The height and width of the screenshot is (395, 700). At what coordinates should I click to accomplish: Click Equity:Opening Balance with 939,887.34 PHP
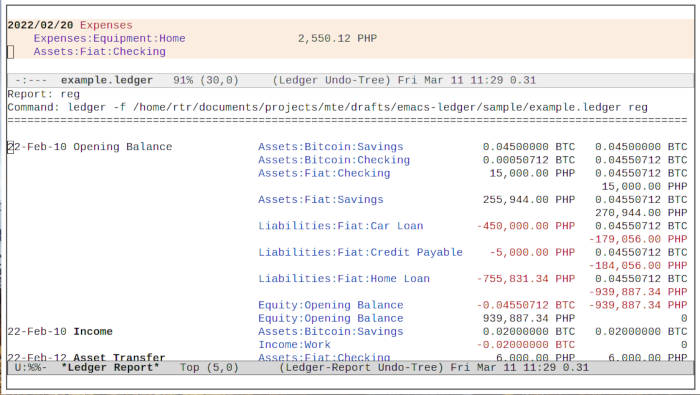click(x=330, y=318)
